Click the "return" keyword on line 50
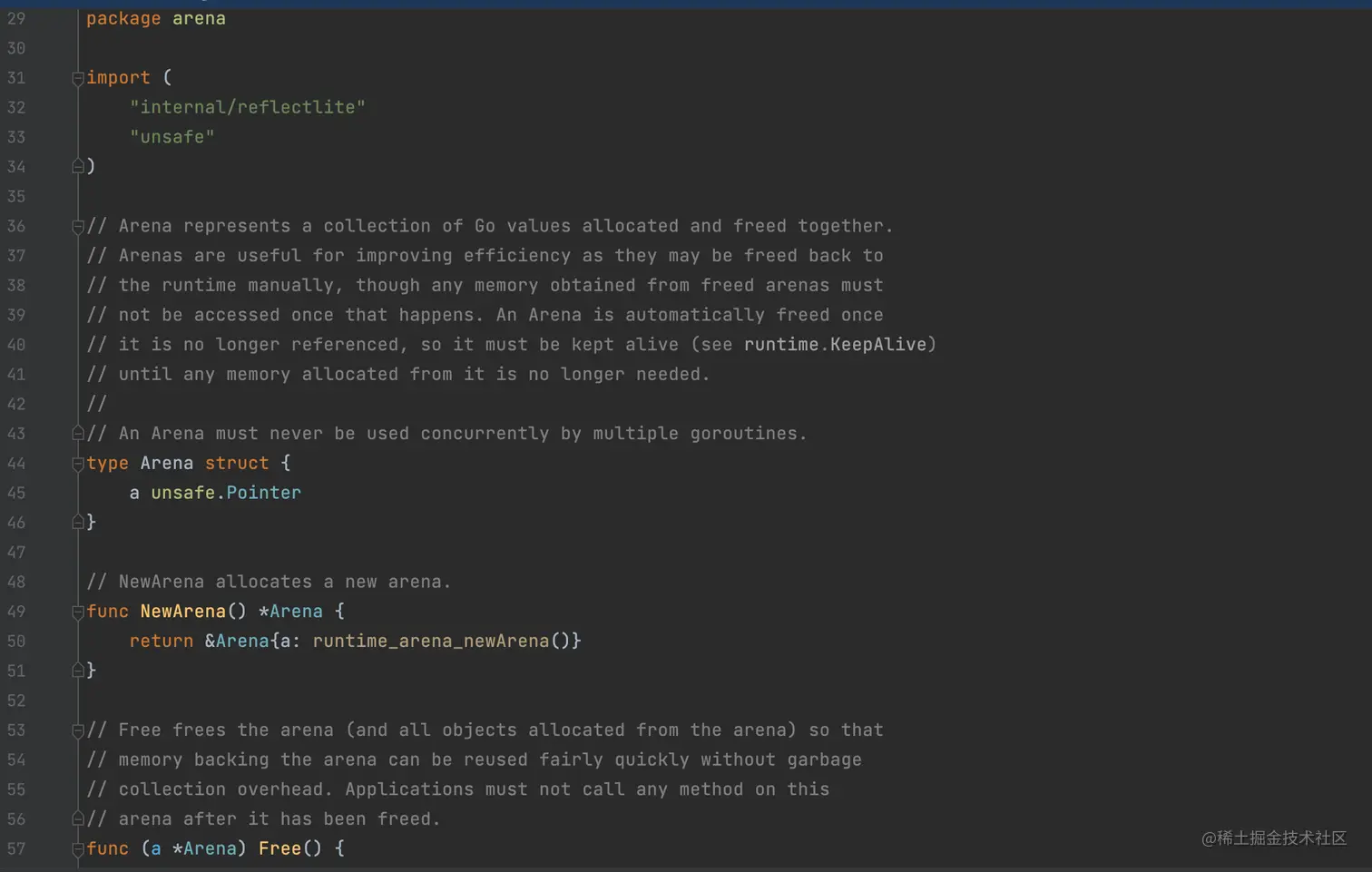1372x872 pixels. (x=161, y=642)
